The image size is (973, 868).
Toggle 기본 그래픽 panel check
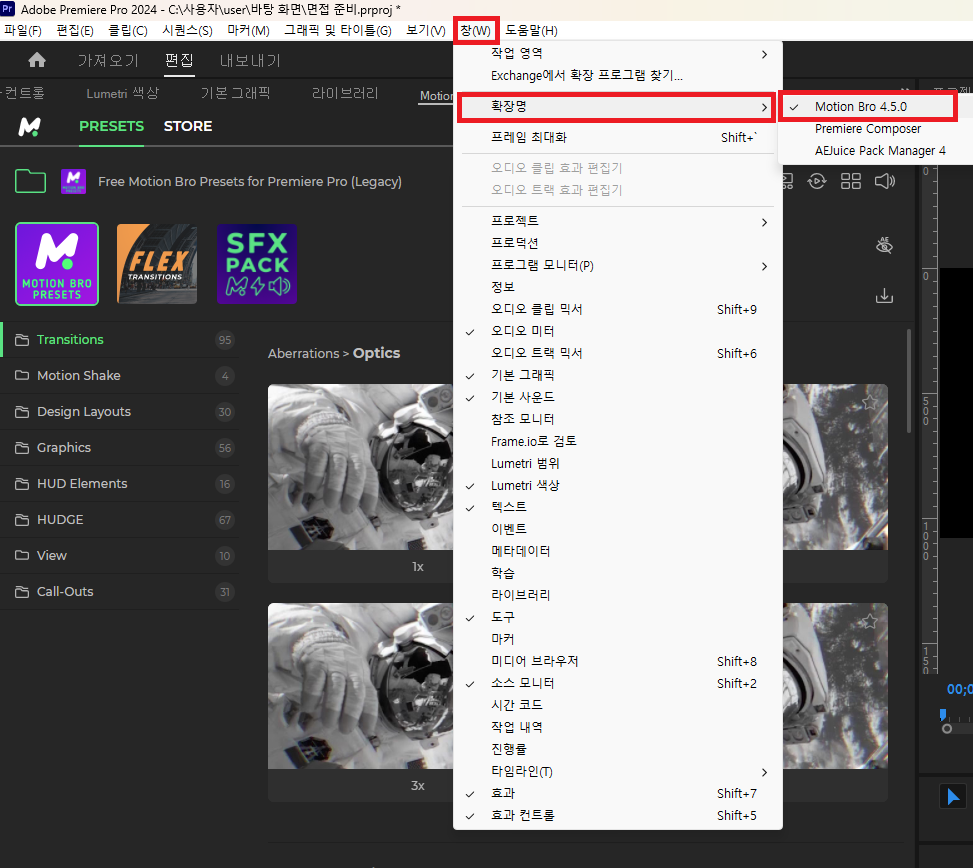coord(617,375)
